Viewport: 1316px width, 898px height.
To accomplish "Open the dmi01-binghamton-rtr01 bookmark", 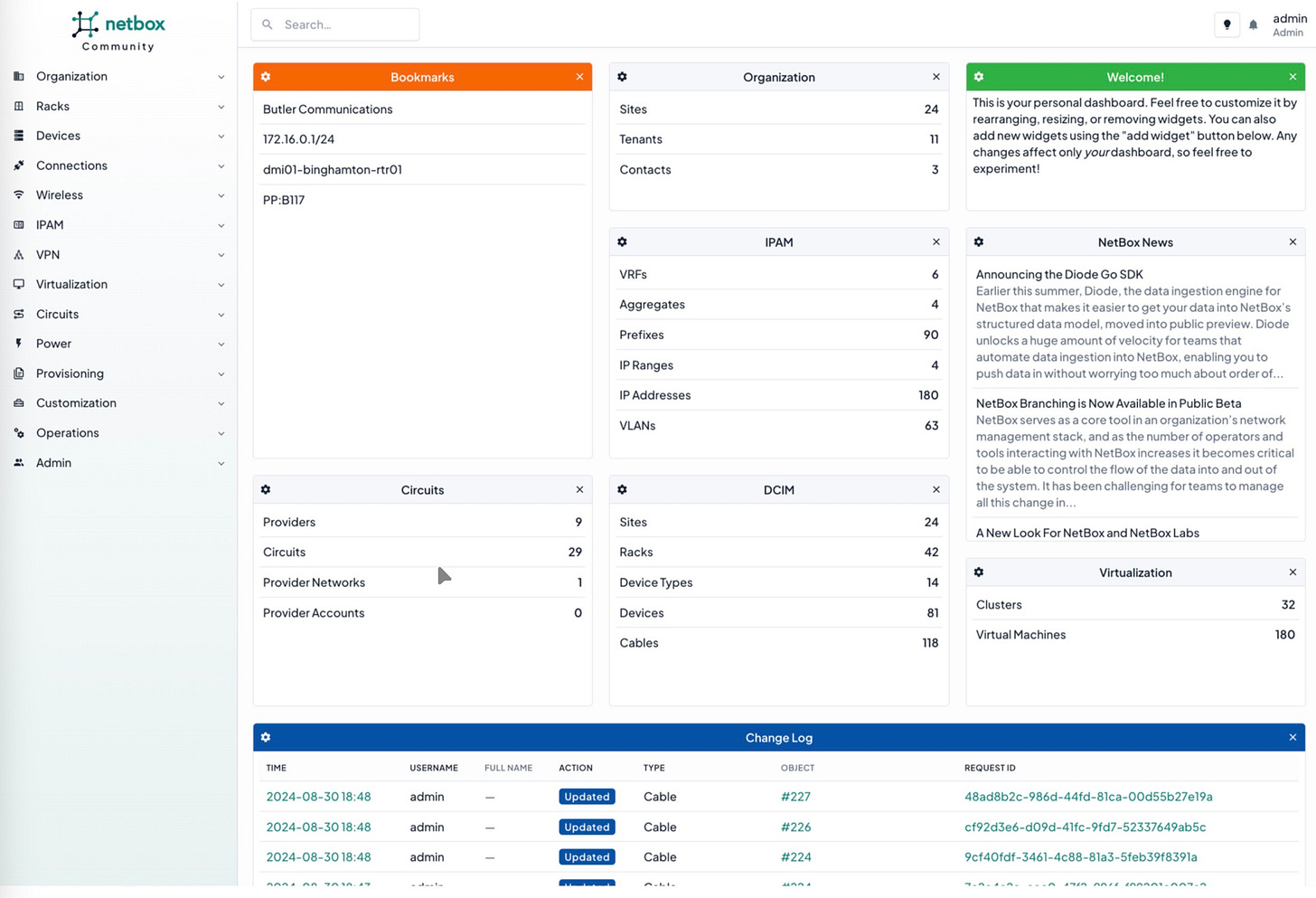I will 332,169.
